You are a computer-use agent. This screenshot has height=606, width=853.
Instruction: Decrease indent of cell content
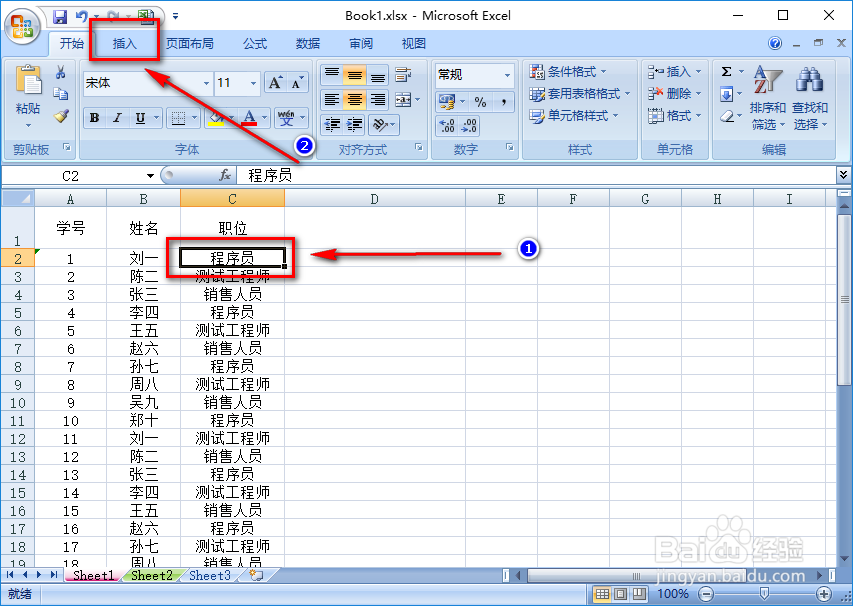tap(332, 125)
